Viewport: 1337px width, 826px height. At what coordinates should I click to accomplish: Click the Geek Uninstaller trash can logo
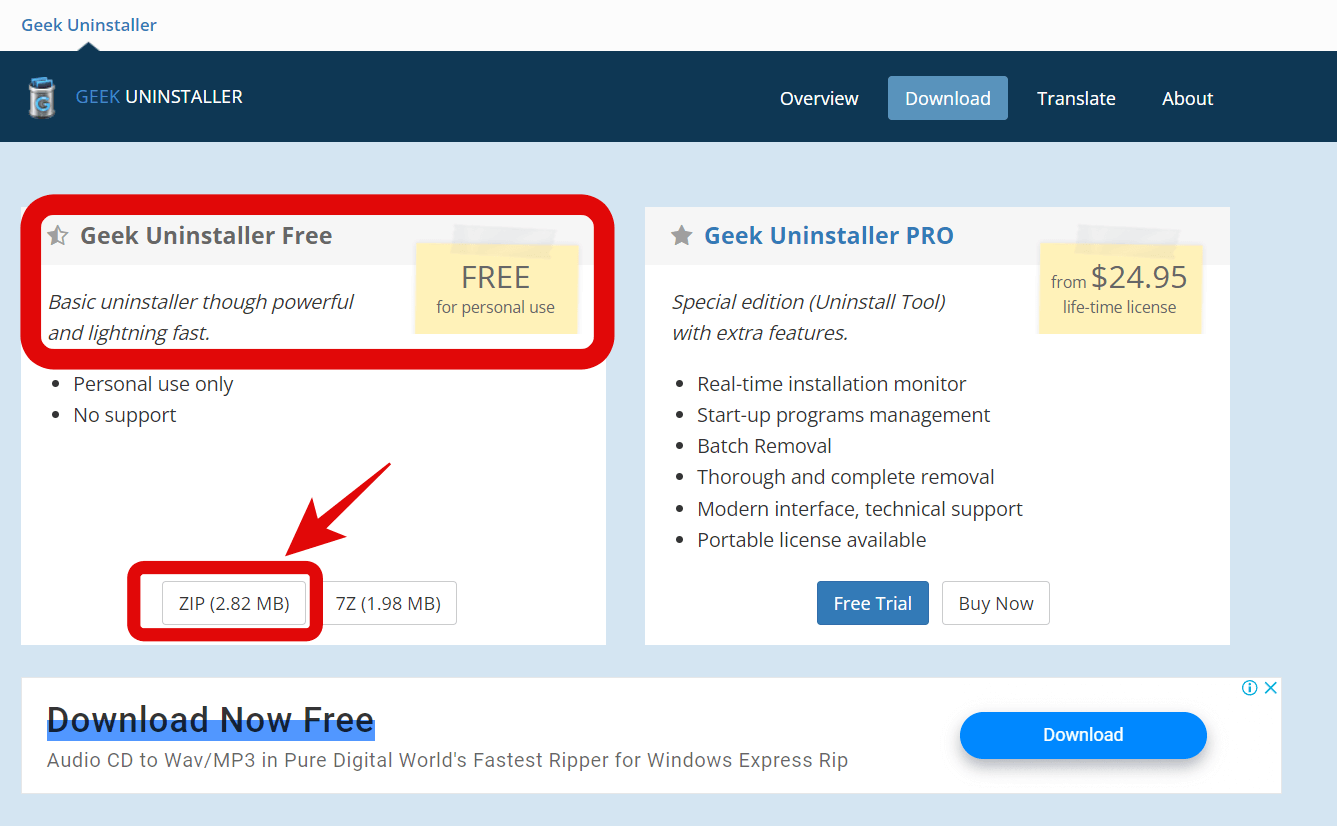tap(42, 98)
